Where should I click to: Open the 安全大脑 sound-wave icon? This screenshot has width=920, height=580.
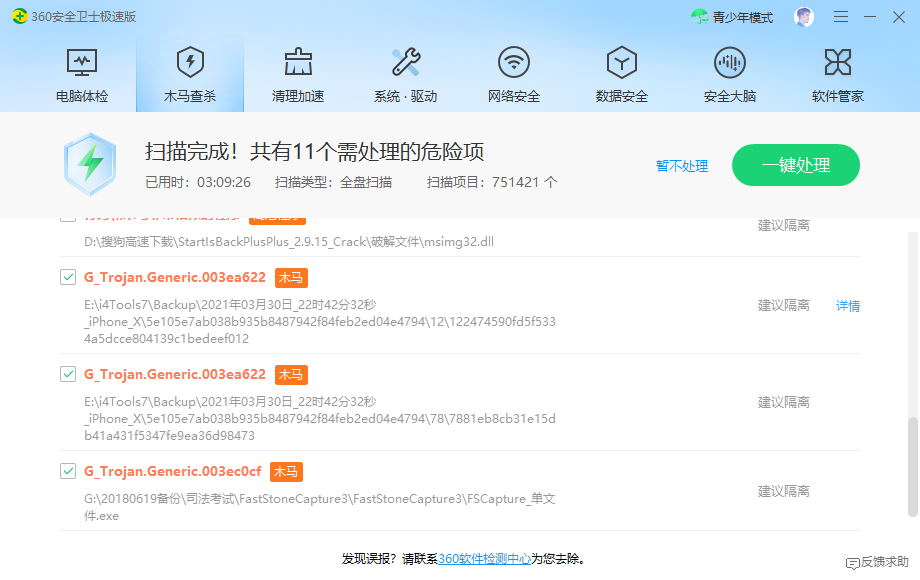pyautogui.click(x=730, y=62)
